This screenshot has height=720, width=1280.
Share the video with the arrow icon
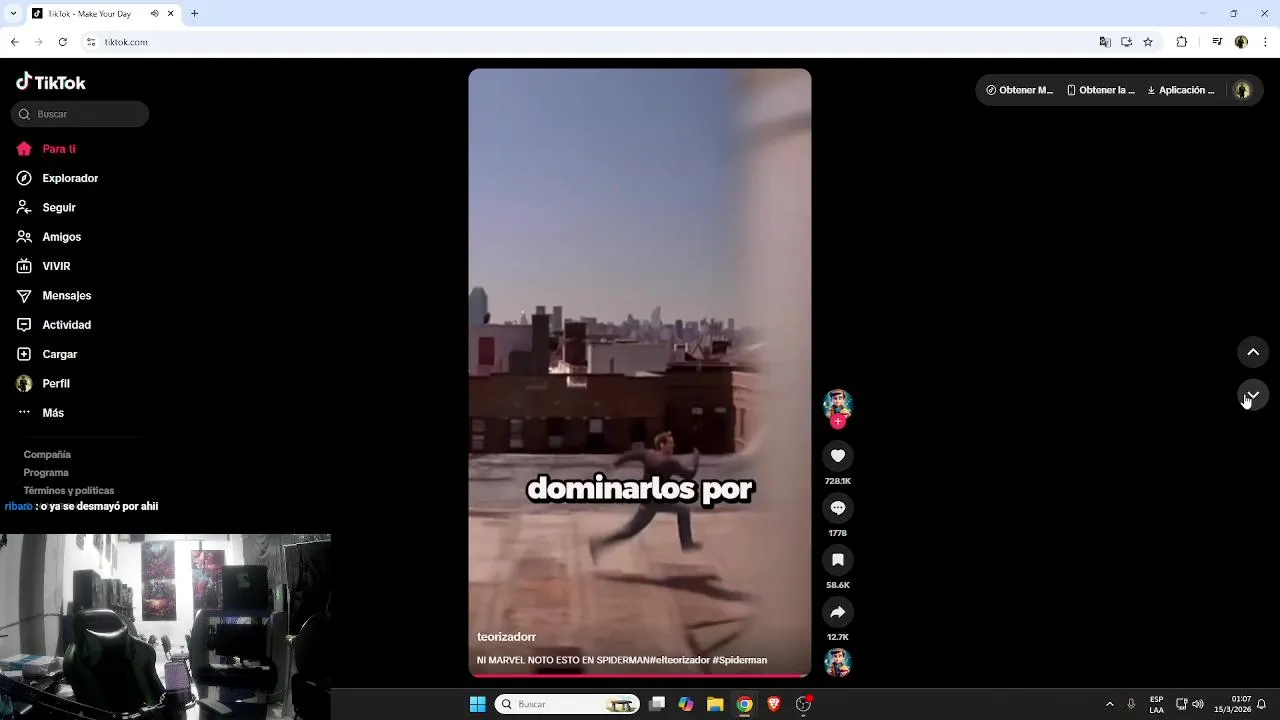(x=838, y=612)
